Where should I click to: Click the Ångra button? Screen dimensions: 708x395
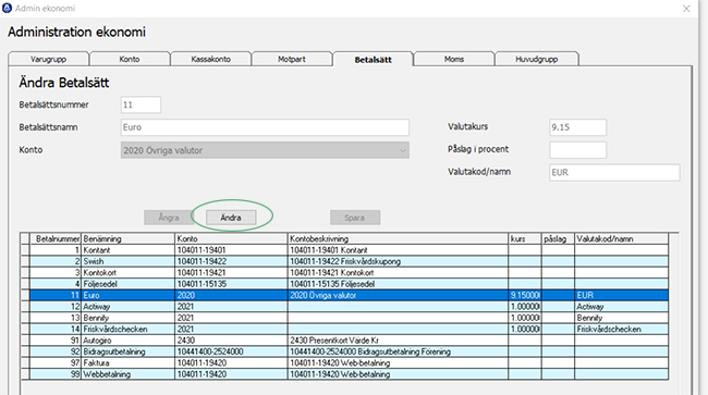[169, 218]
